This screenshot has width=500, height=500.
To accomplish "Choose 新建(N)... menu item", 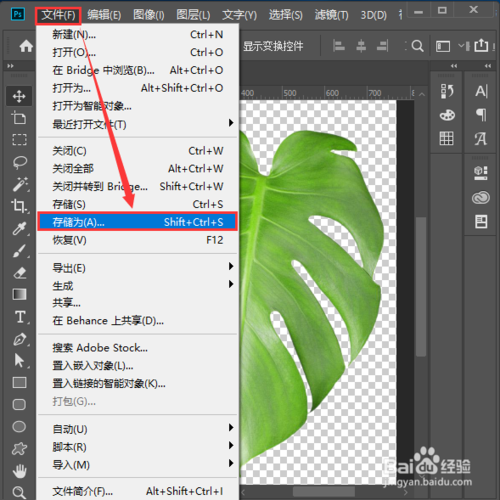I will [137, 34].
